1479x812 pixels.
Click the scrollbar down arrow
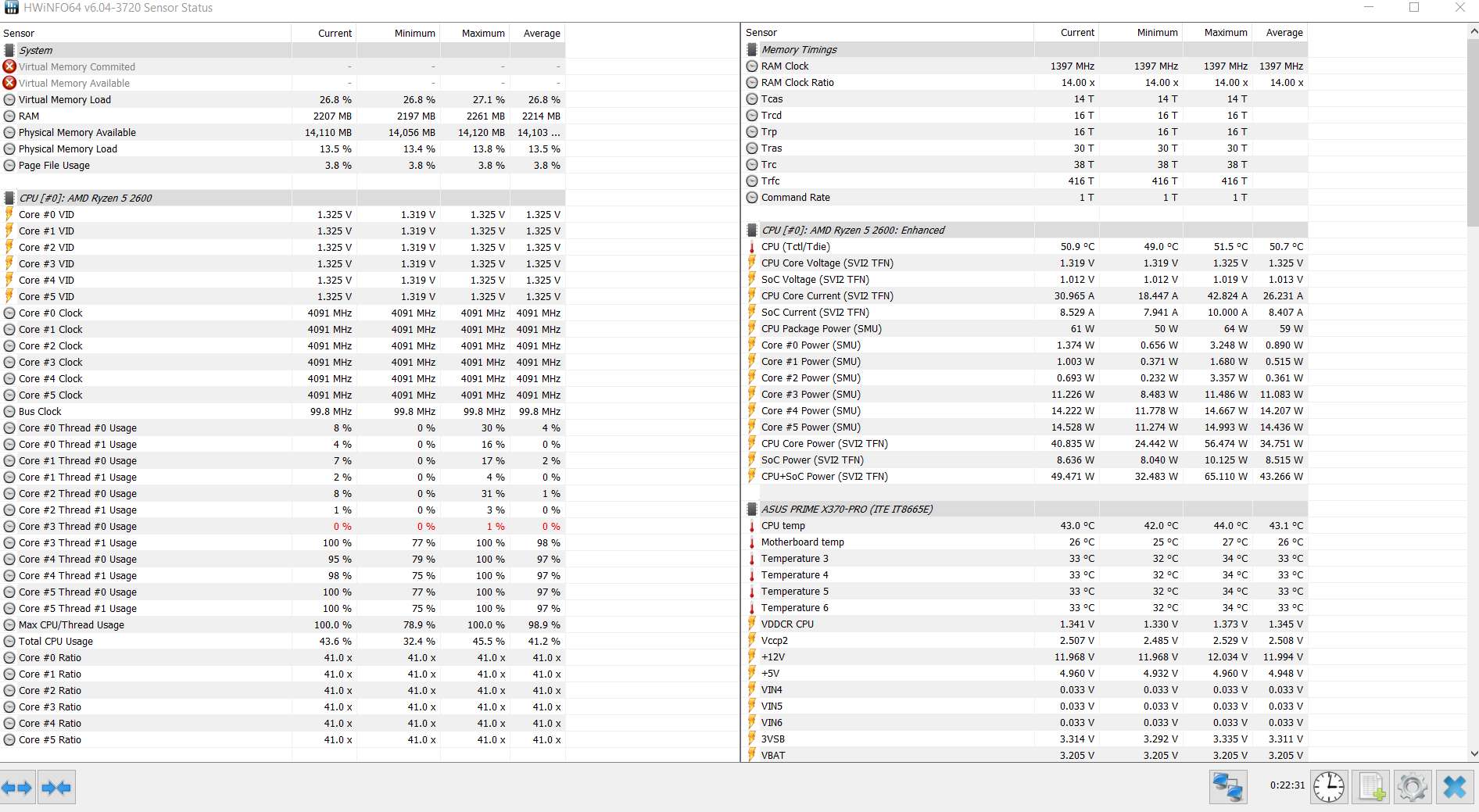pos(1474,754)
